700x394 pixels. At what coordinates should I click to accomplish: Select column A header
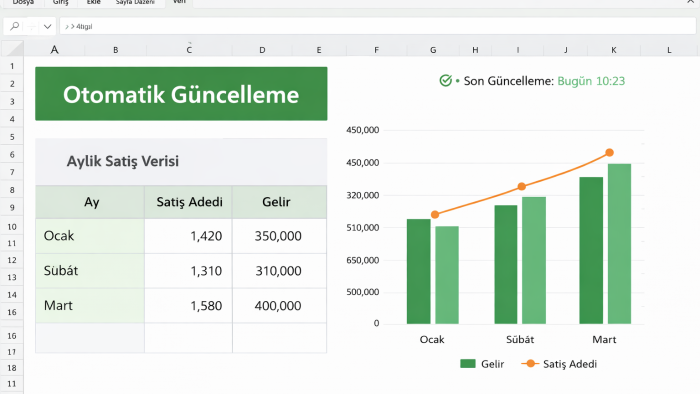tap(54, 50)
